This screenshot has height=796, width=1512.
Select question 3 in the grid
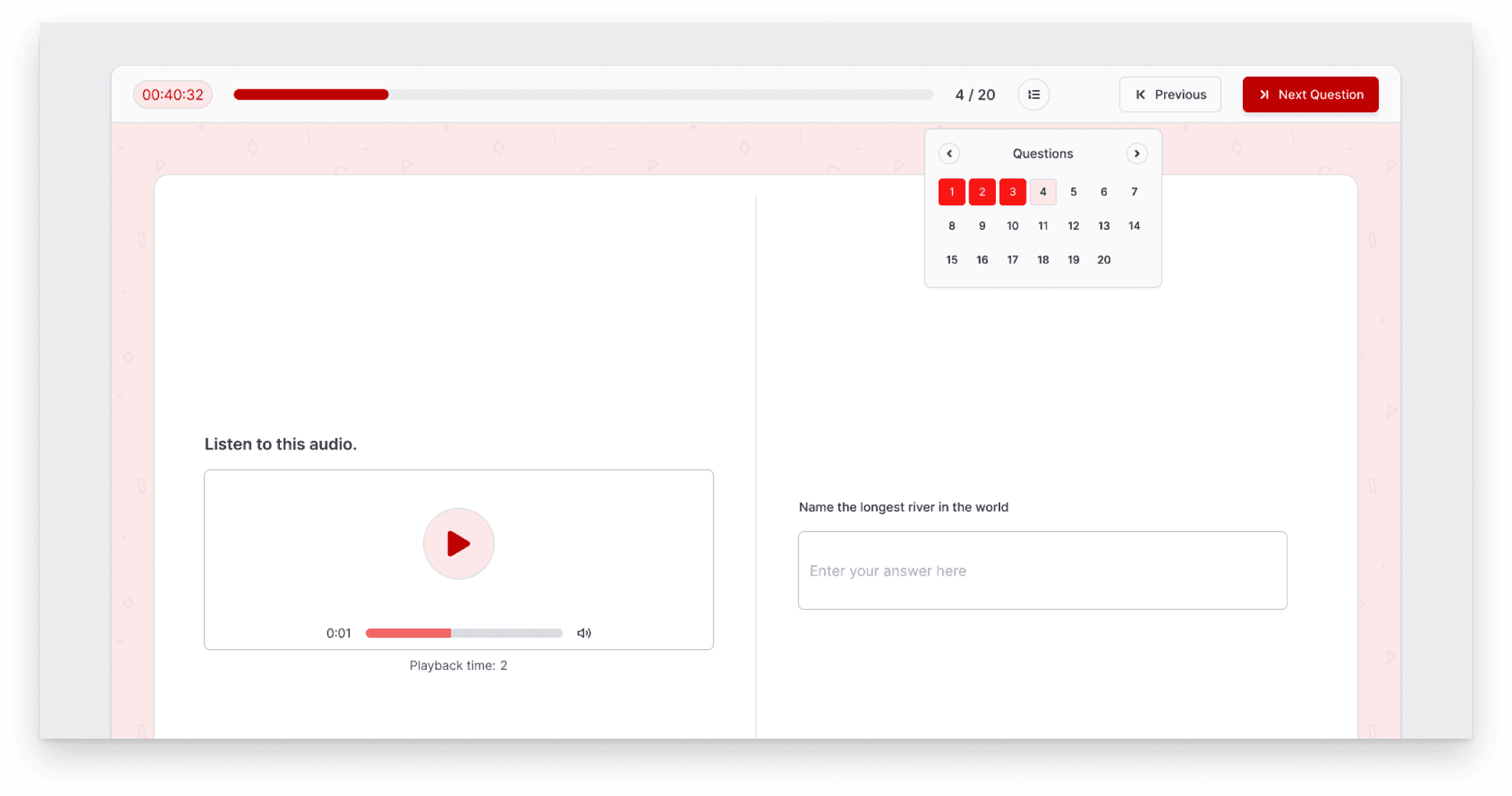tap(1012, 192)
